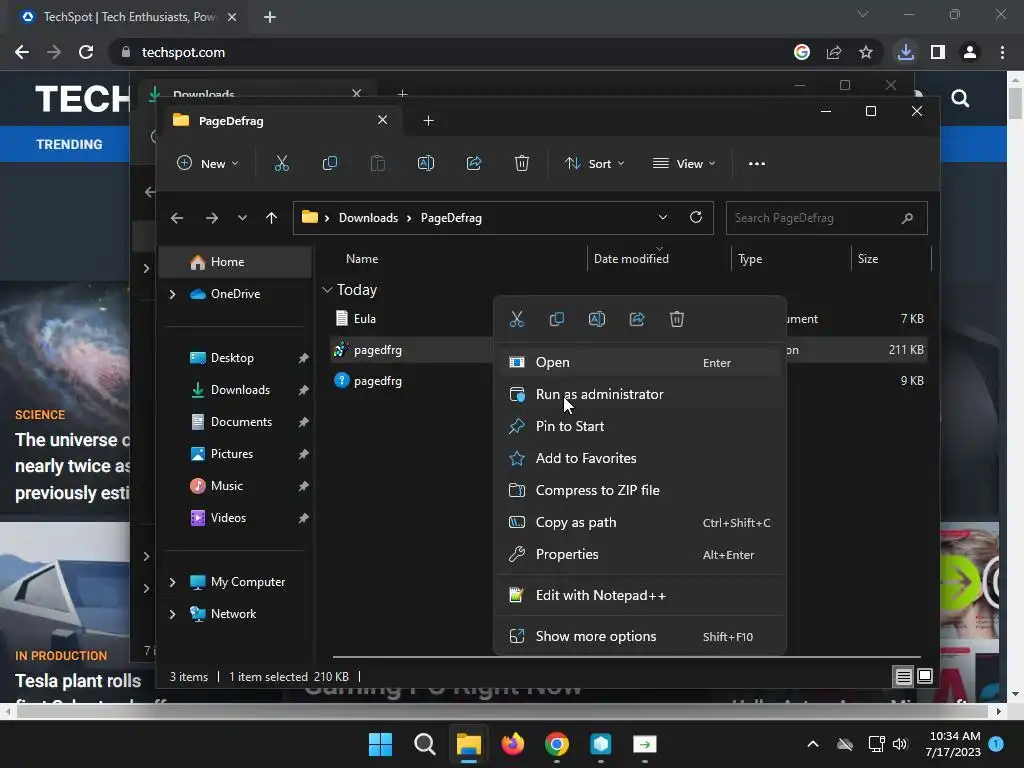Open Firefox from the taskbar

point(513,744)
